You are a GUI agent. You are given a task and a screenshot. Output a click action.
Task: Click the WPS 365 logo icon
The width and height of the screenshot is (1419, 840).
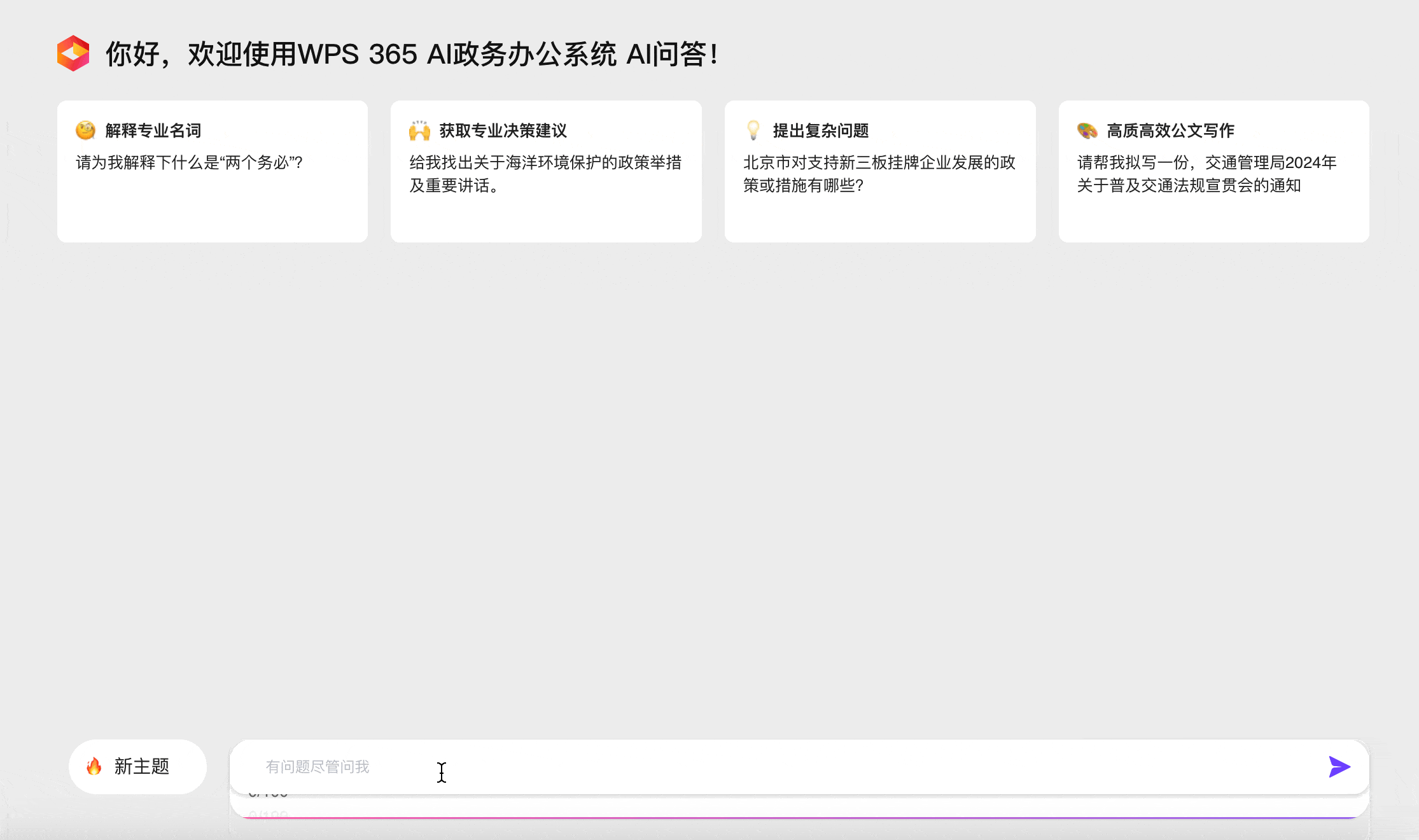tap(73, 55)
